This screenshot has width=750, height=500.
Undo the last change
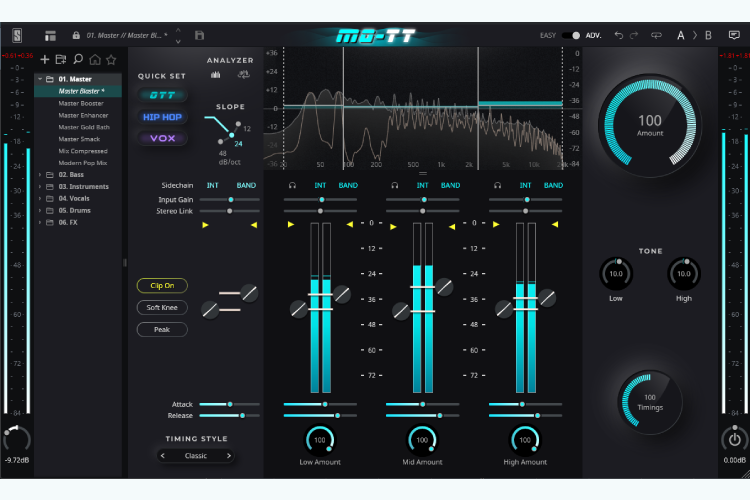pos(618,35)
